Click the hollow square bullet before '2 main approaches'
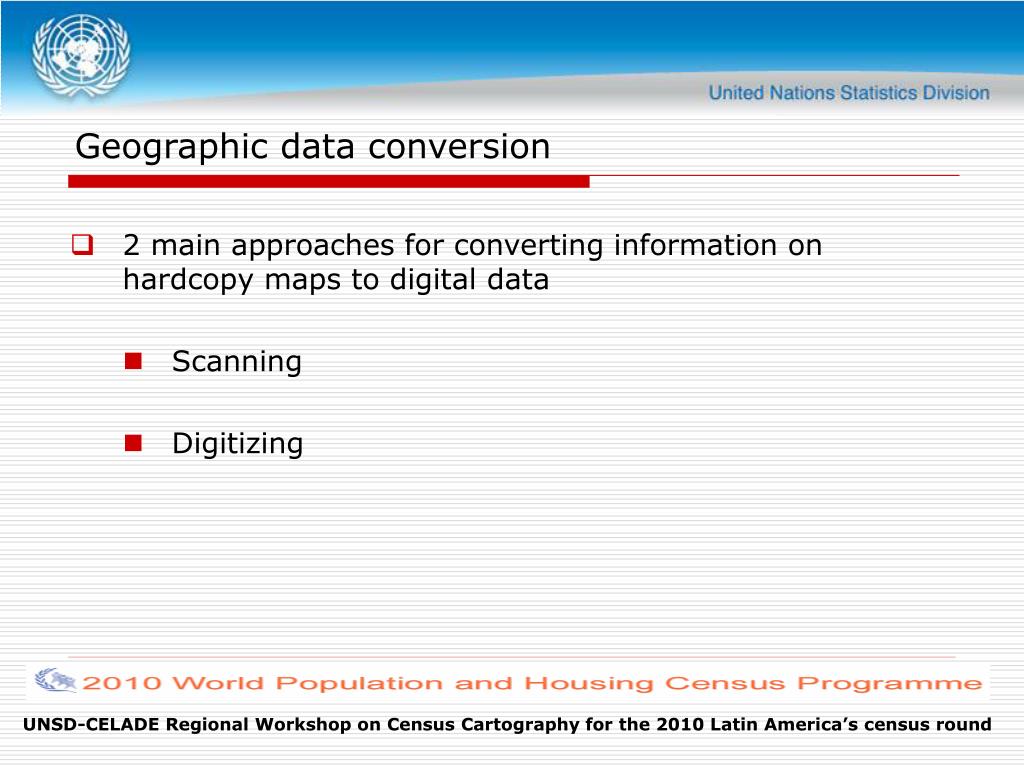Viewport: 1024px width, 768px height. click(82, 245)
